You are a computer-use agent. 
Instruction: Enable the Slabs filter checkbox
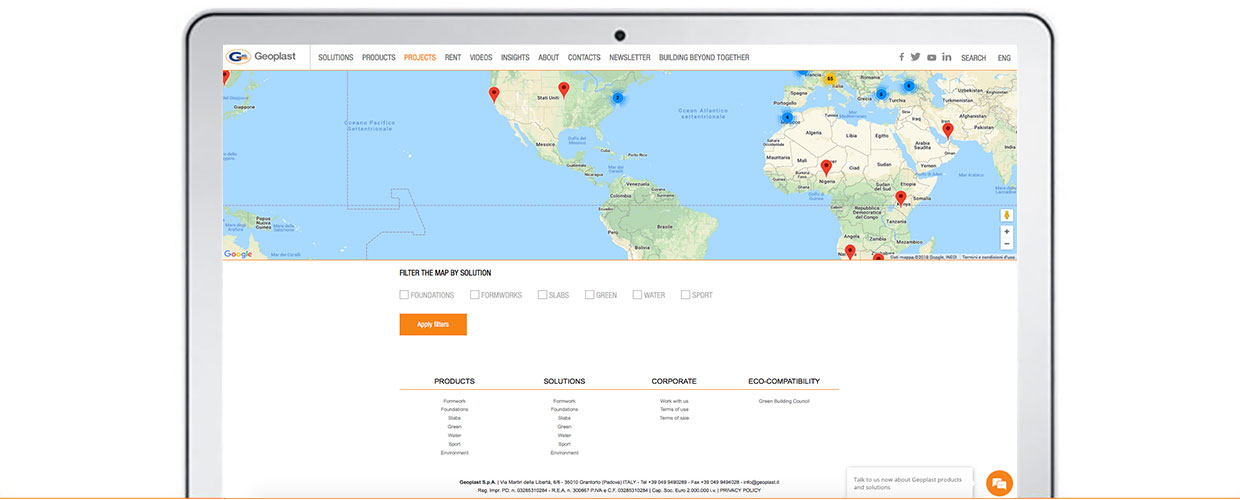coord(542,295)
